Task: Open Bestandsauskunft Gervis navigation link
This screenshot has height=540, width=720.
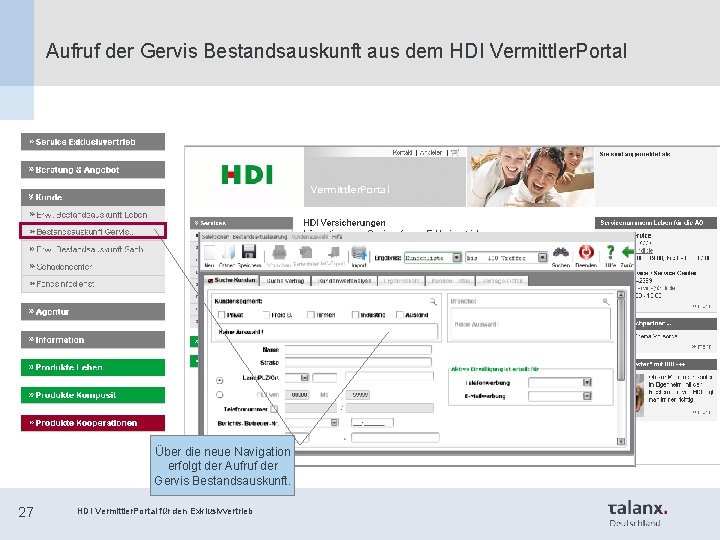Action: pyautogui.click(x=93, y=231)
